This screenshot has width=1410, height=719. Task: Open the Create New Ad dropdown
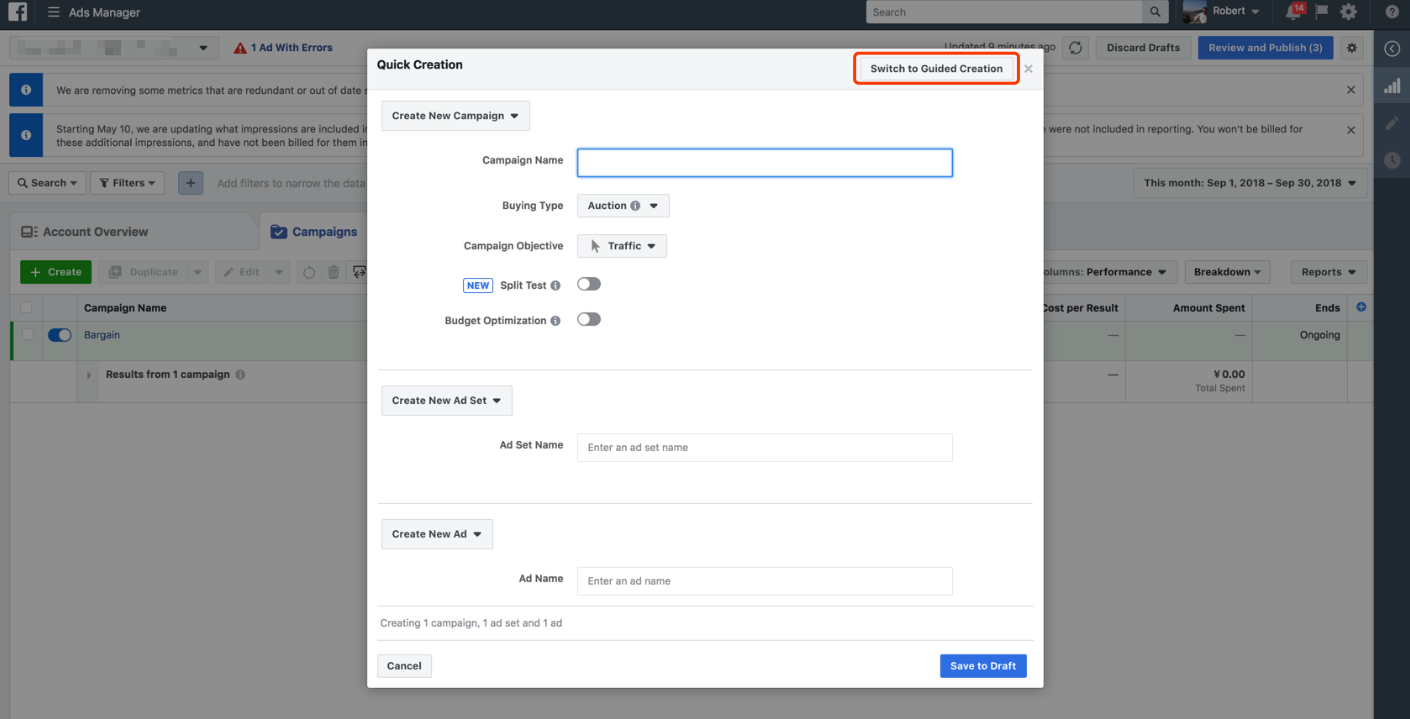coord(437,534)
